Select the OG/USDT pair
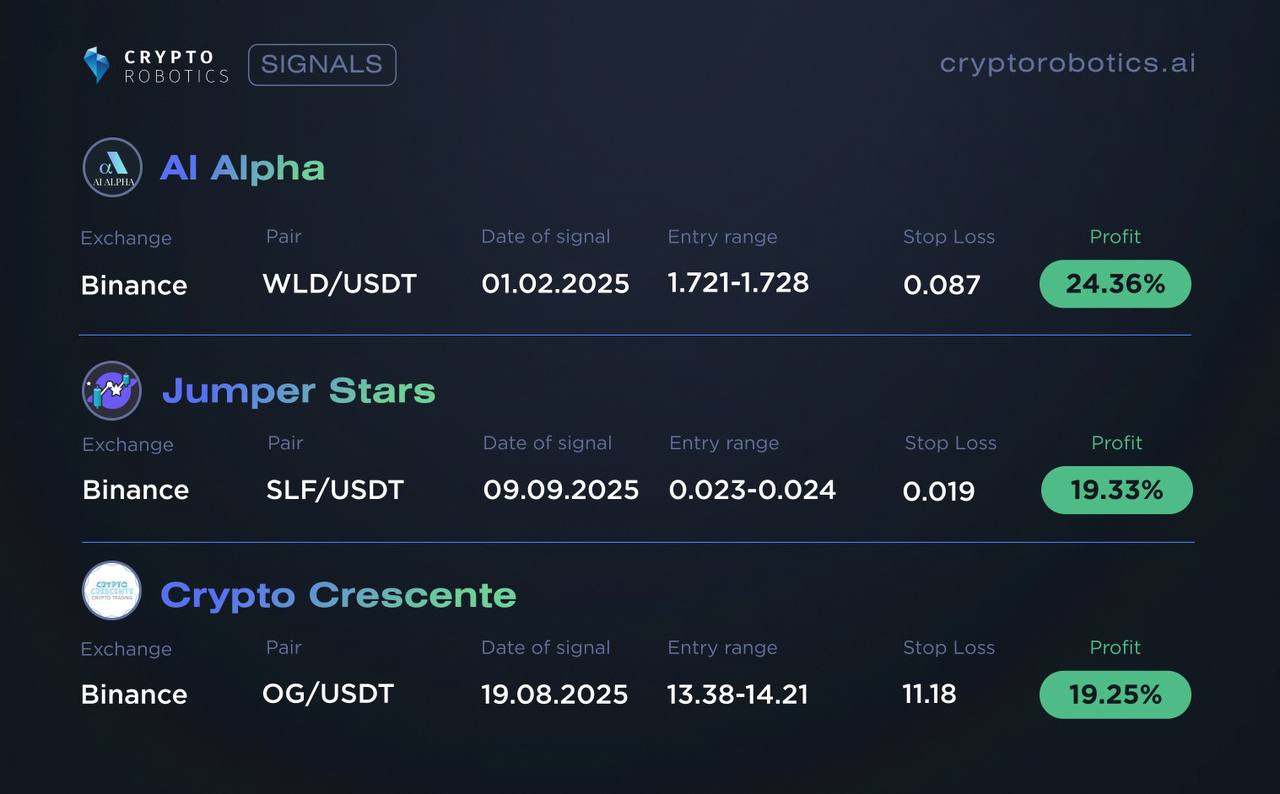 (328, 694)
